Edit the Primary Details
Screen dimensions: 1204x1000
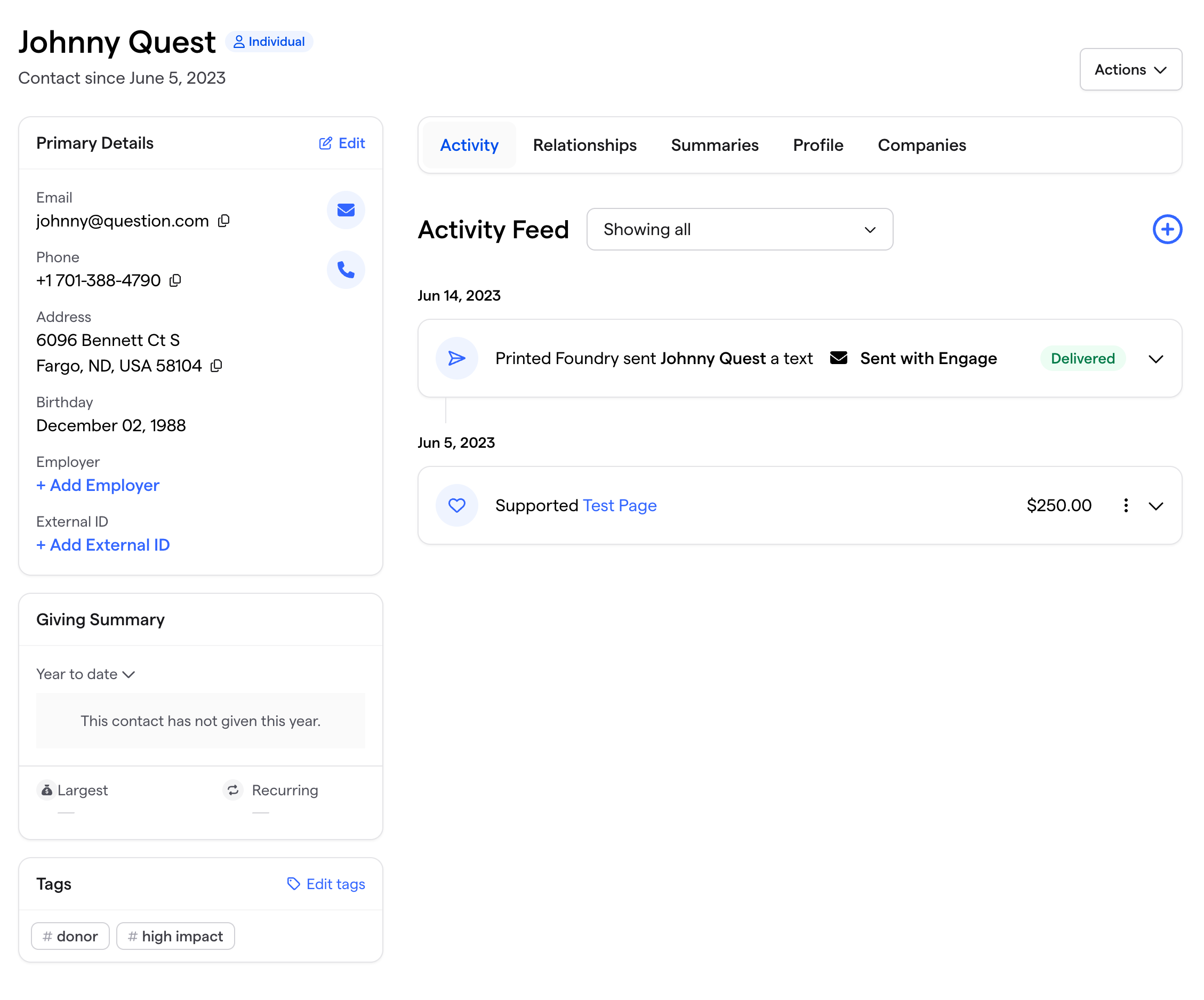pos(342,143)
